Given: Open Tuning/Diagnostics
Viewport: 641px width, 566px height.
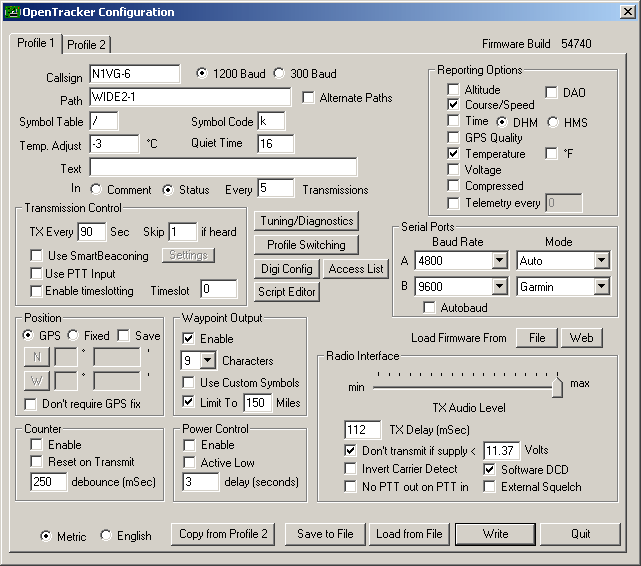Looking at the screenshot, I should [x=307, y=221].
